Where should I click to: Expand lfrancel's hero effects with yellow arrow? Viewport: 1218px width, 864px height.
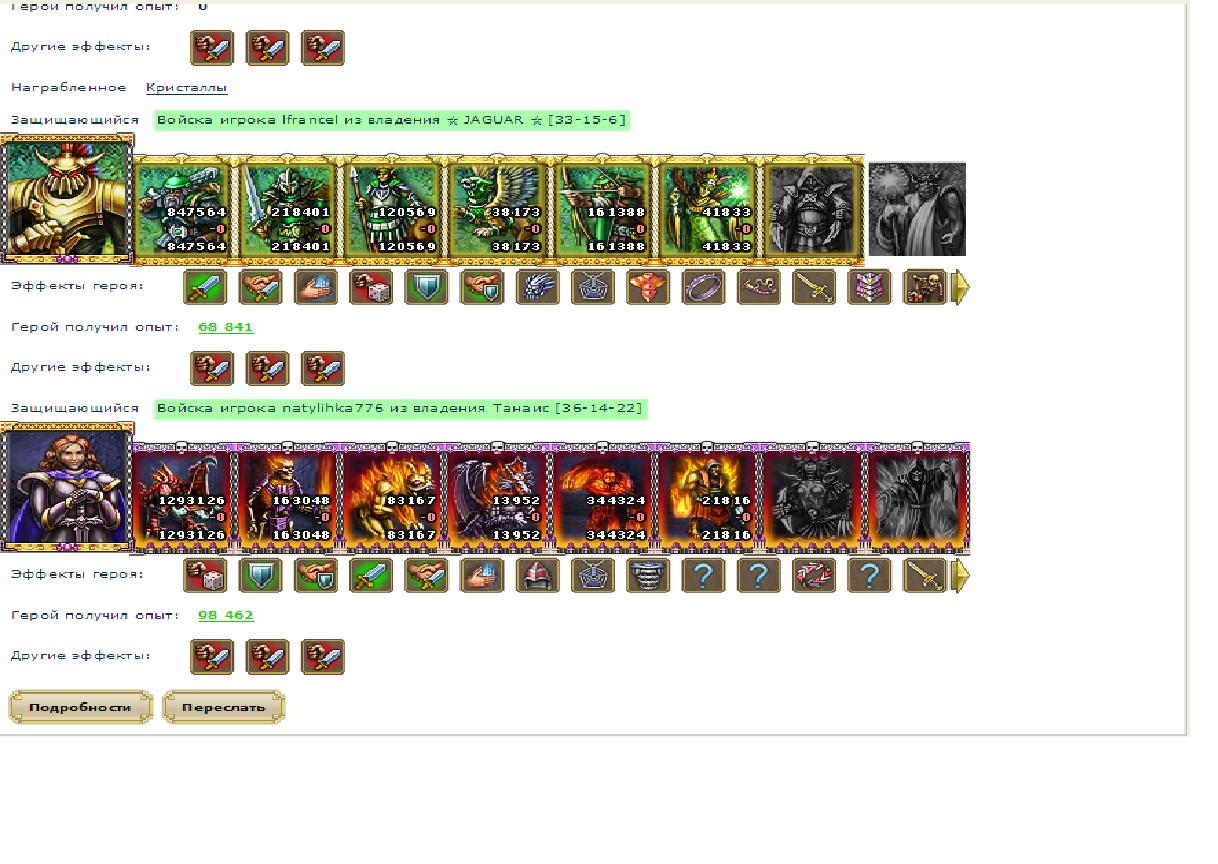pyautogui.click(x=960, y=288)
